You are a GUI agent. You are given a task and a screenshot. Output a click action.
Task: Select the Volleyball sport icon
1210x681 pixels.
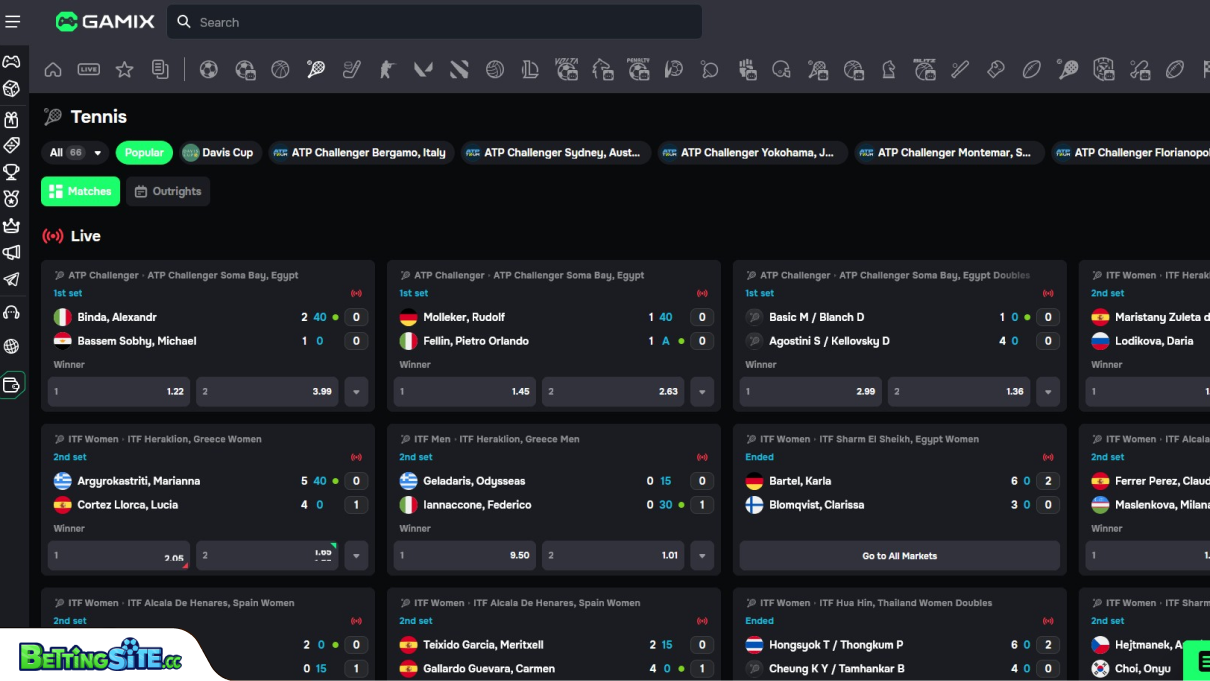[494, 68]
